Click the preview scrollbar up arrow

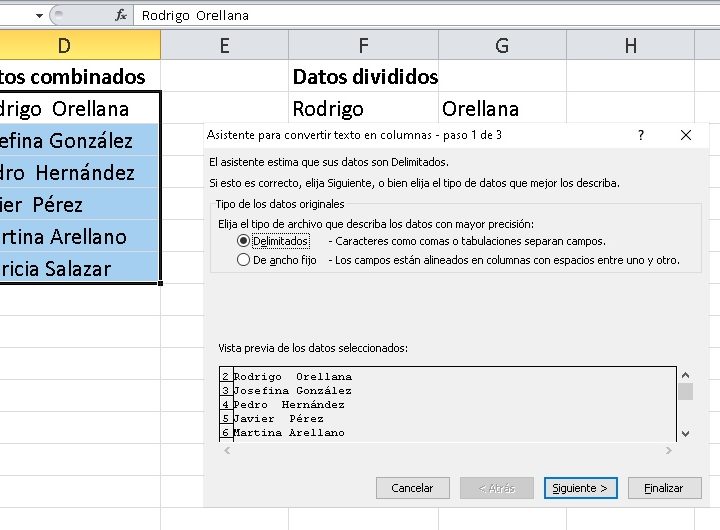click(x=685, y=374)
